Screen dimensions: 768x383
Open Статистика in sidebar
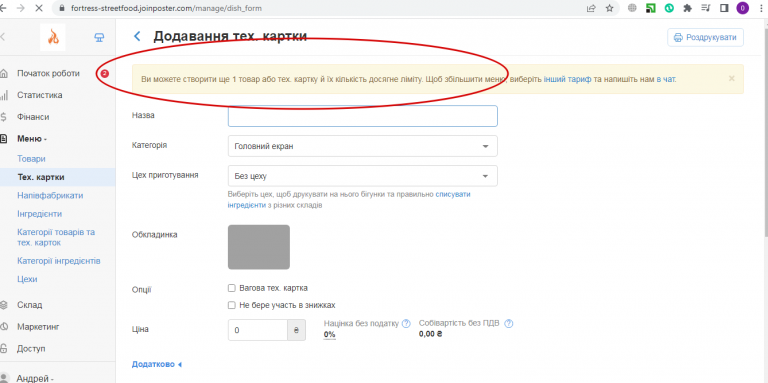pos(39,95)
